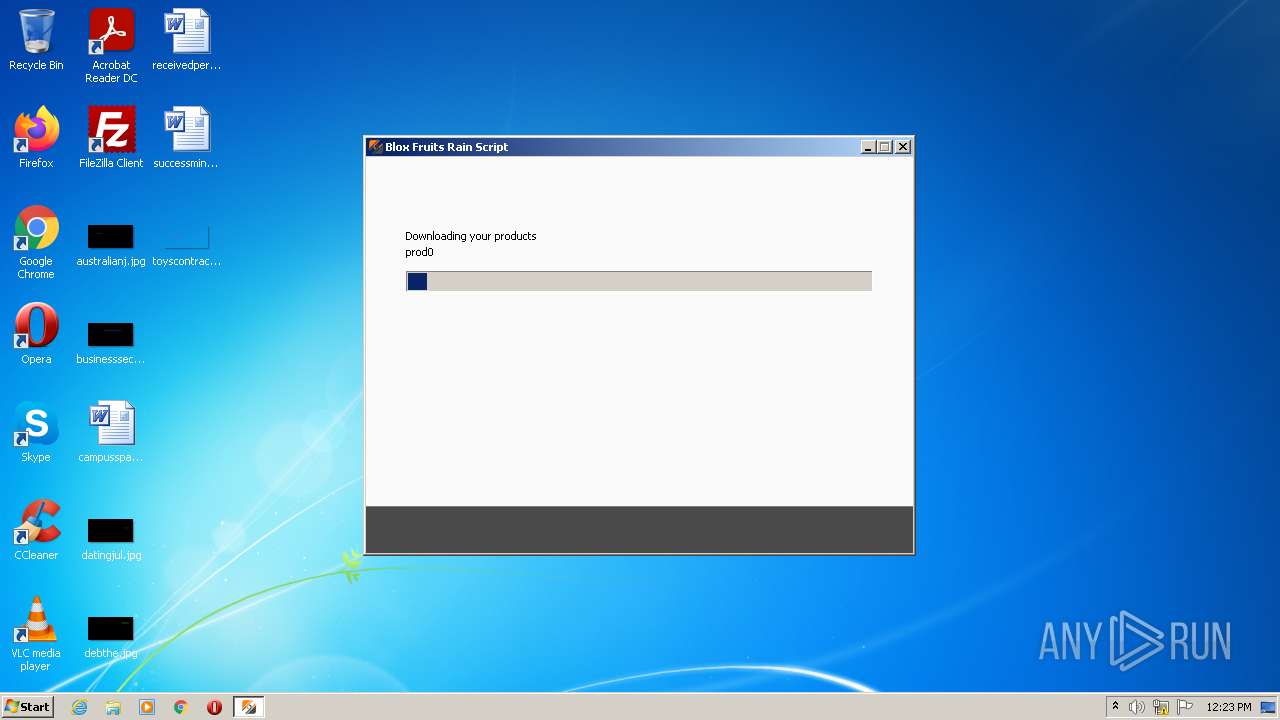The image size is (1280, 720).
Task: Select the toyscontrac file on desktop
Action: click(186, 245)
